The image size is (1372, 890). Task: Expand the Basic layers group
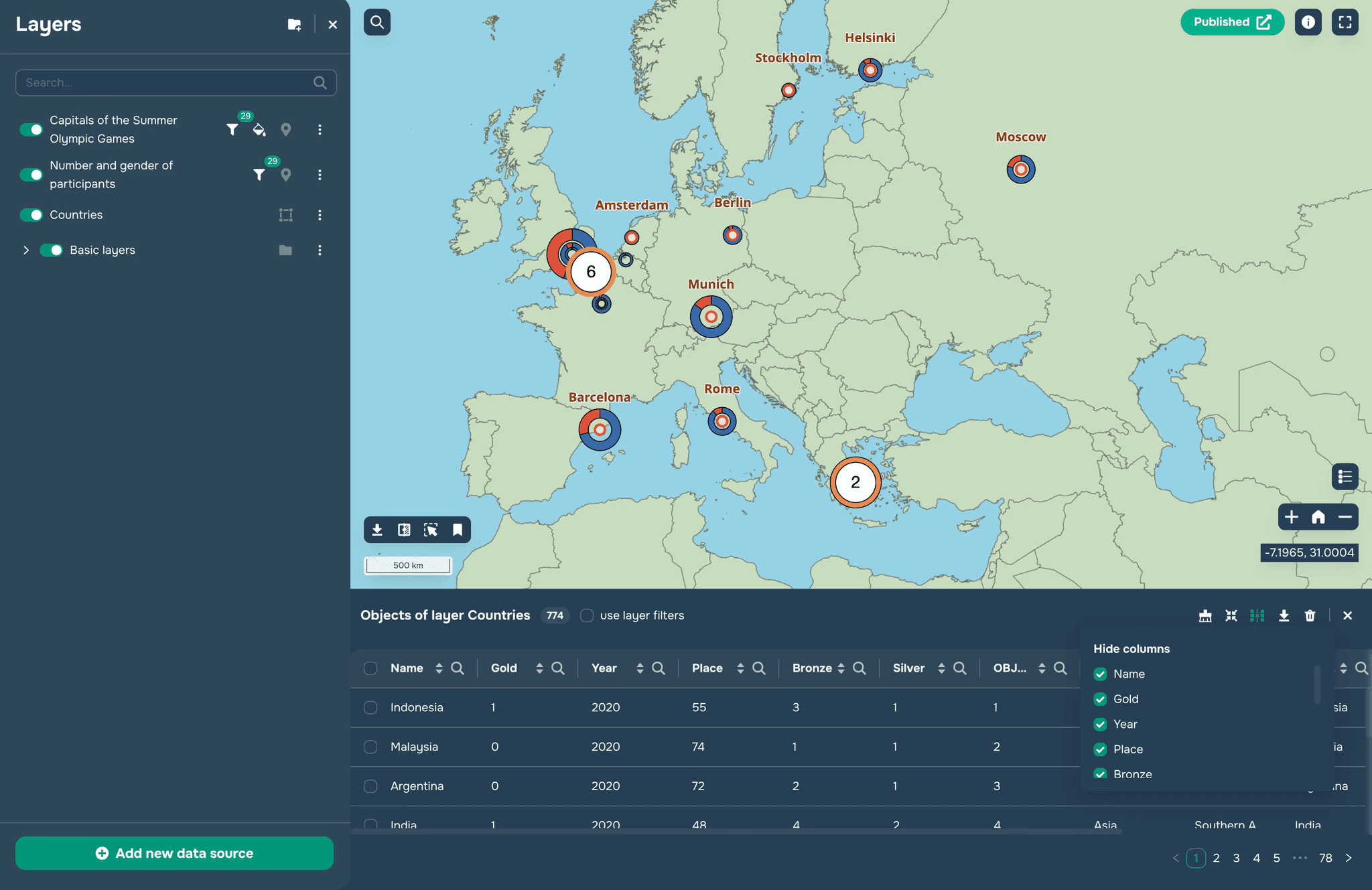[x=26, y=250]
